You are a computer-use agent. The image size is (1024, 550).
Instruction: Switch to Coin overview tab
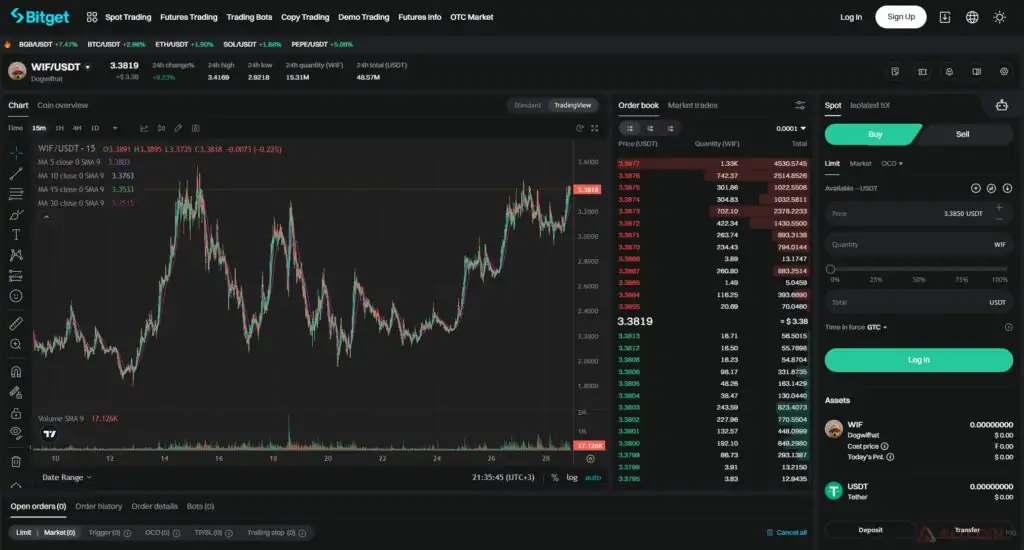pos(62,105)
